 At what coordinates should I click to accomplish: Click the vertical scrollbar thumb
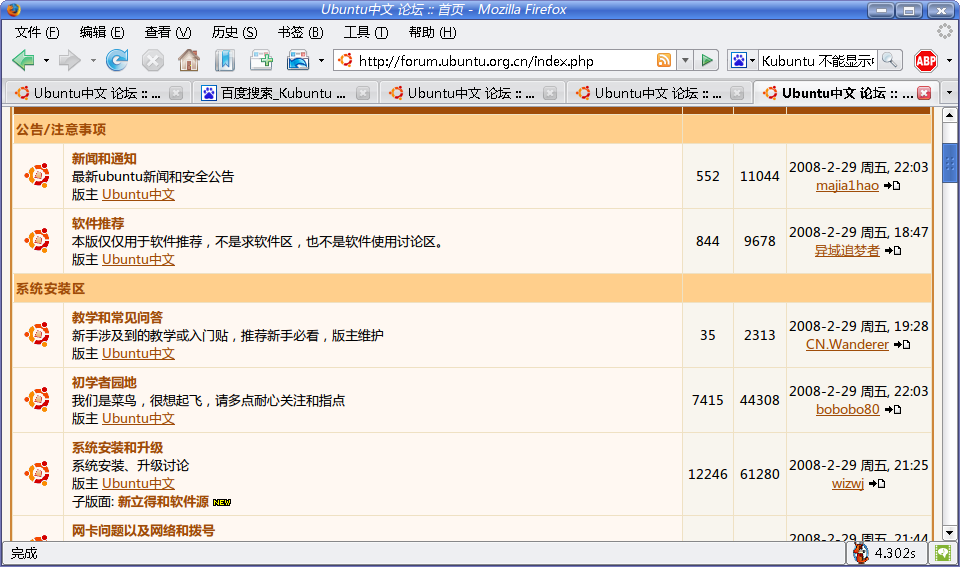(950, 163)
